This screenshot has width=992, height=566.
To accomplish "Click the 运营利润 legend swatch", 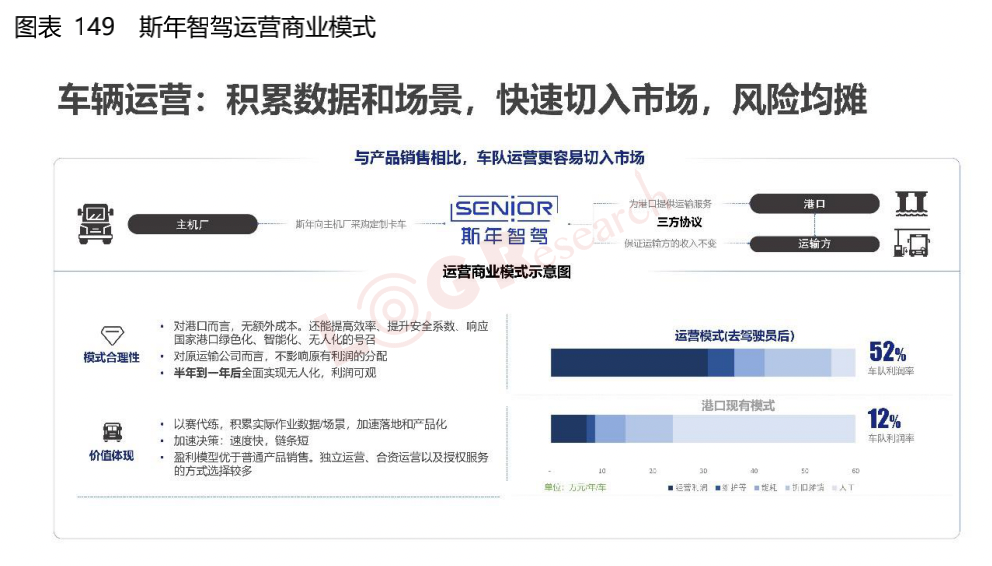I will pyautogui.click(x=671, y=488).
